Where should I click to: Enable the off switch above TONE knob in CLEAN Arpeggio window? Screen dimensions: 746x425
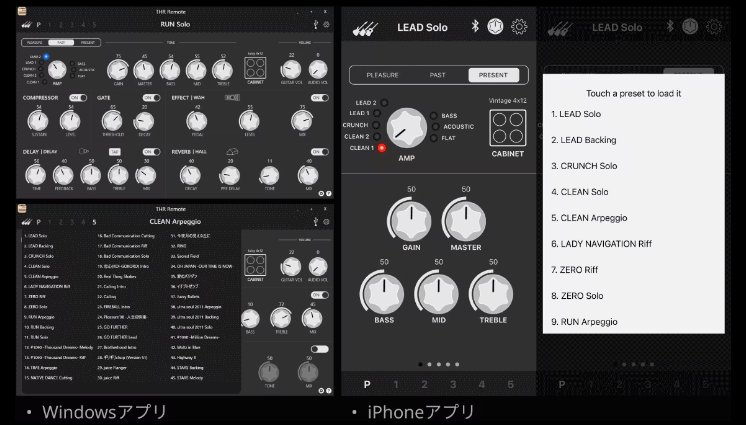pos(320,349)
